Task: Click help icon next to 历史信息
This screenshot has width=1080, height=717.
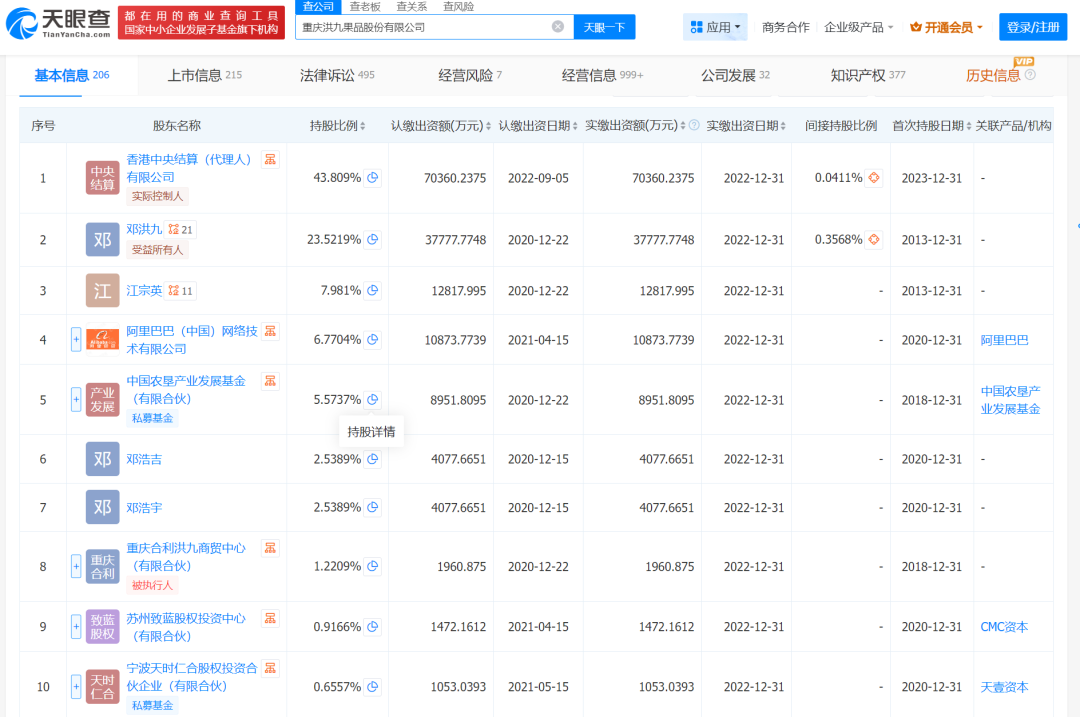Action: 1030,75
